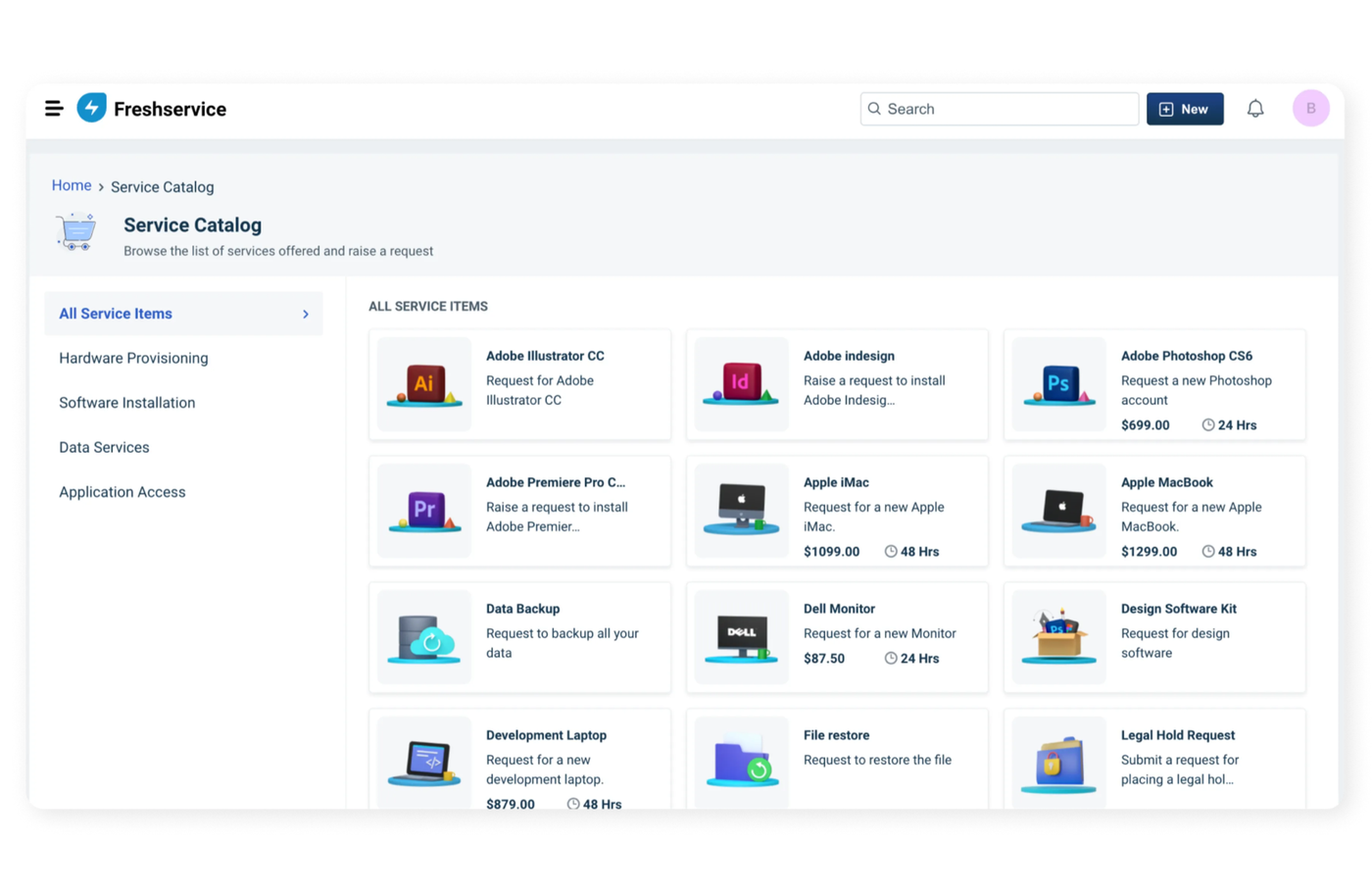1372x892 pixels.
Task: Select Application Access category
Action: tap(122, 492)
